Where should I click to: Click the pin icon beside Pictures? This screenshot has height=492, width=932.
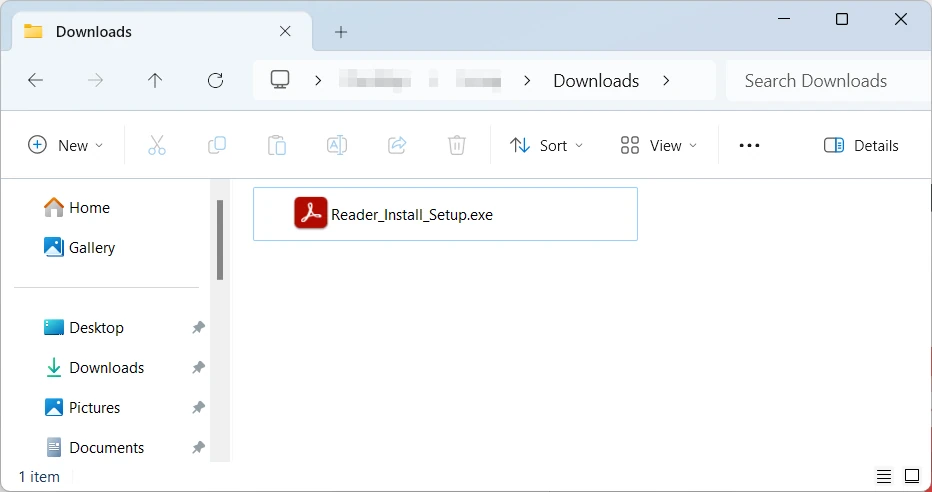click(x=199, y=407)
